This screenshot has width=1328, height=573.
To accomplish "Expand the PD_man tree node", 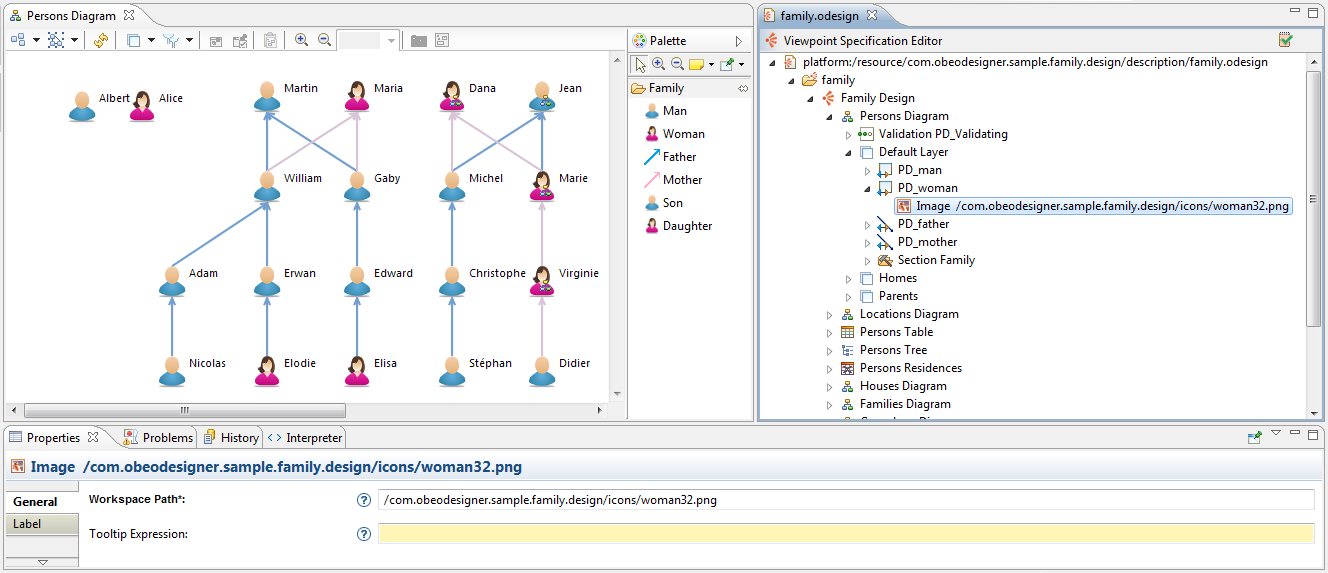I will [867, 171].
